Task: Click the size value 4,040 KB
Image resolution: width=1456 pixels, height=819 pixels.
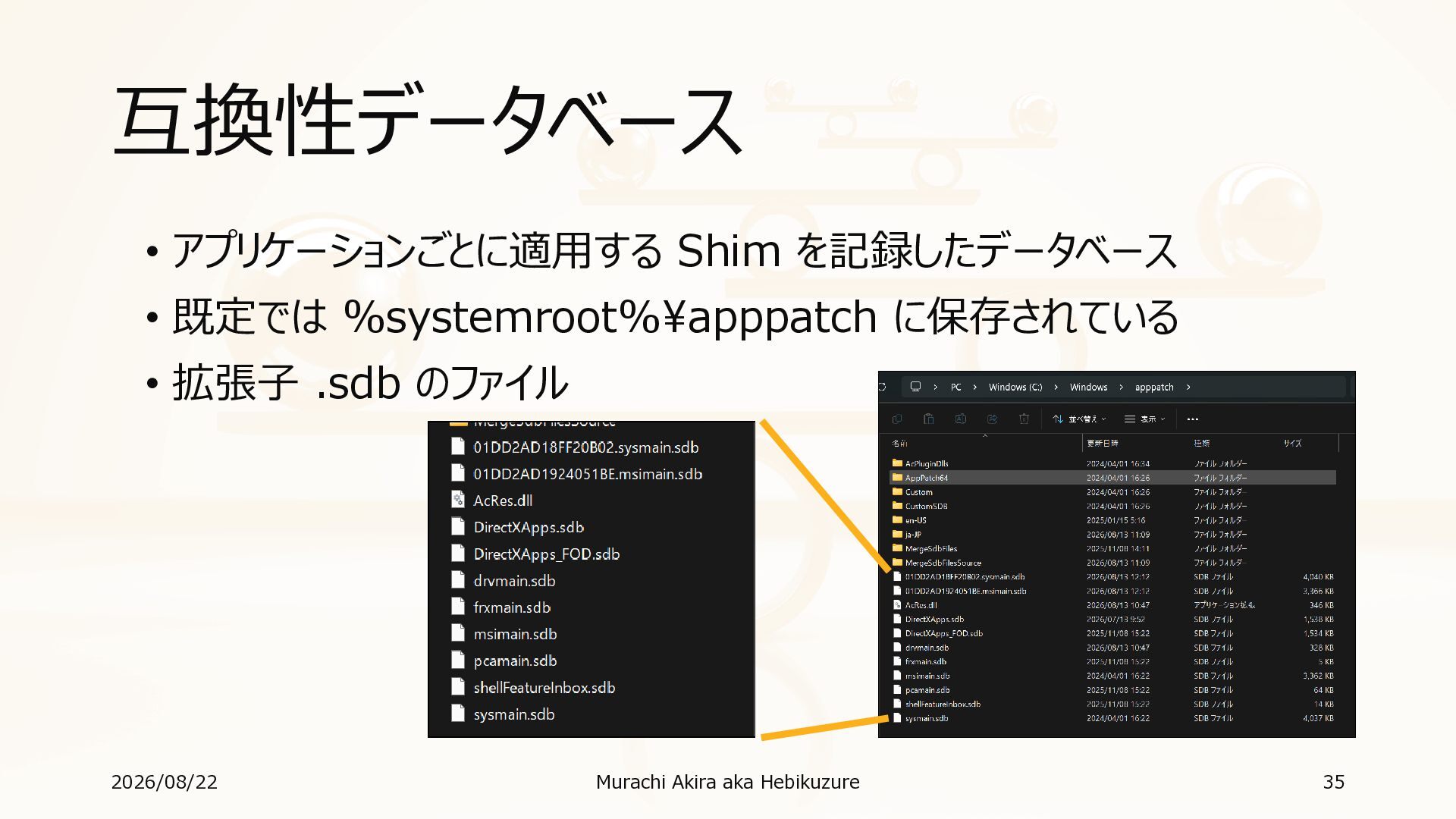Action: point(1318,577)
